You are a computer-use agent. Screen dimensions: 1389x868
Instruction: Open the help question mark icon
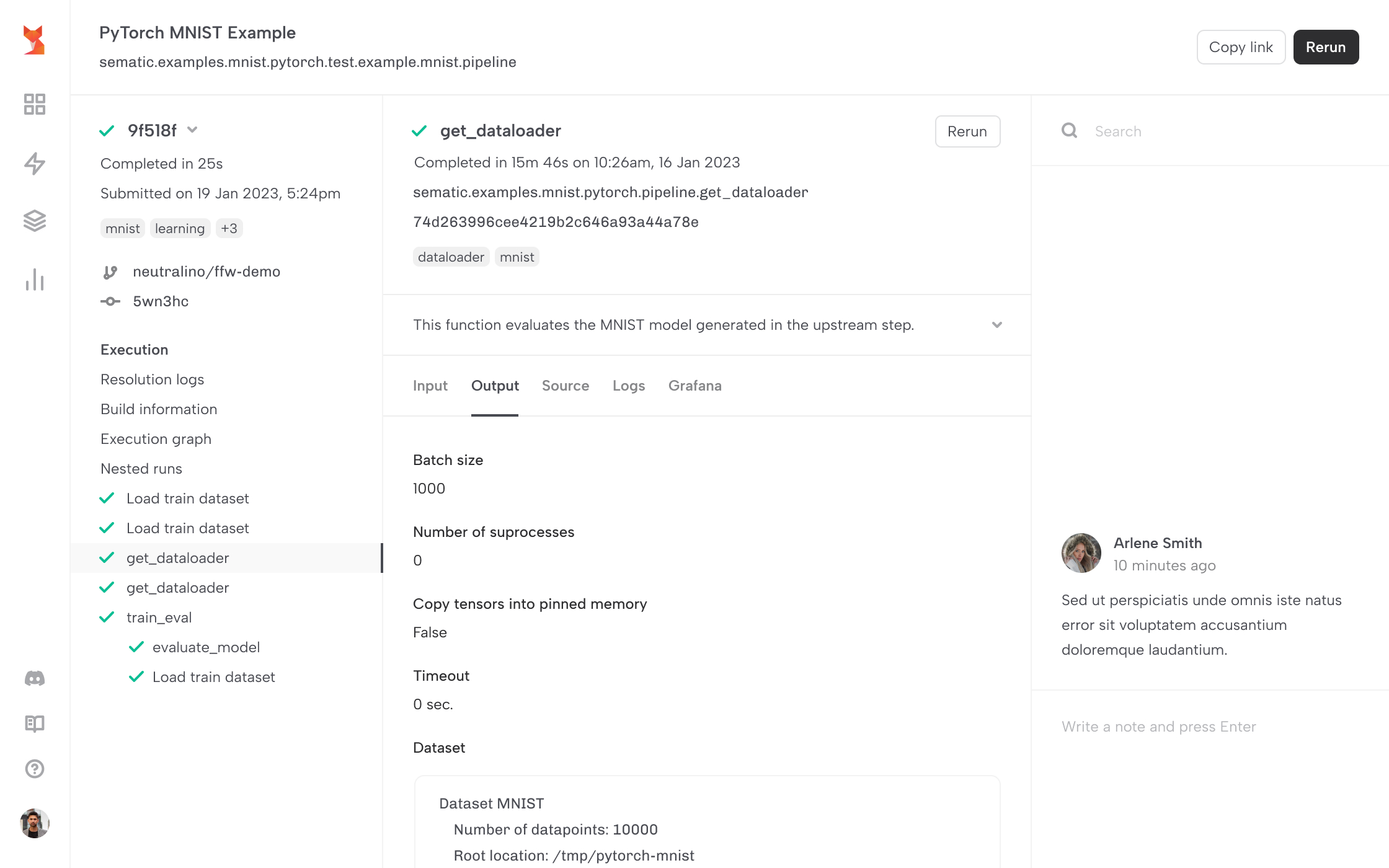click(35, 769)
